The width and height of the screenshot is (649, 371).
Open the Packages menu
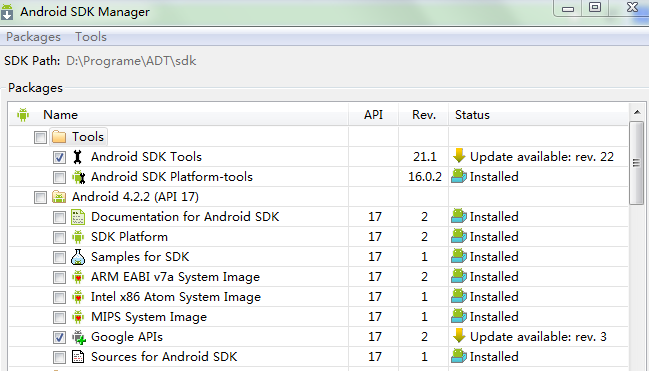click(33, 37)
